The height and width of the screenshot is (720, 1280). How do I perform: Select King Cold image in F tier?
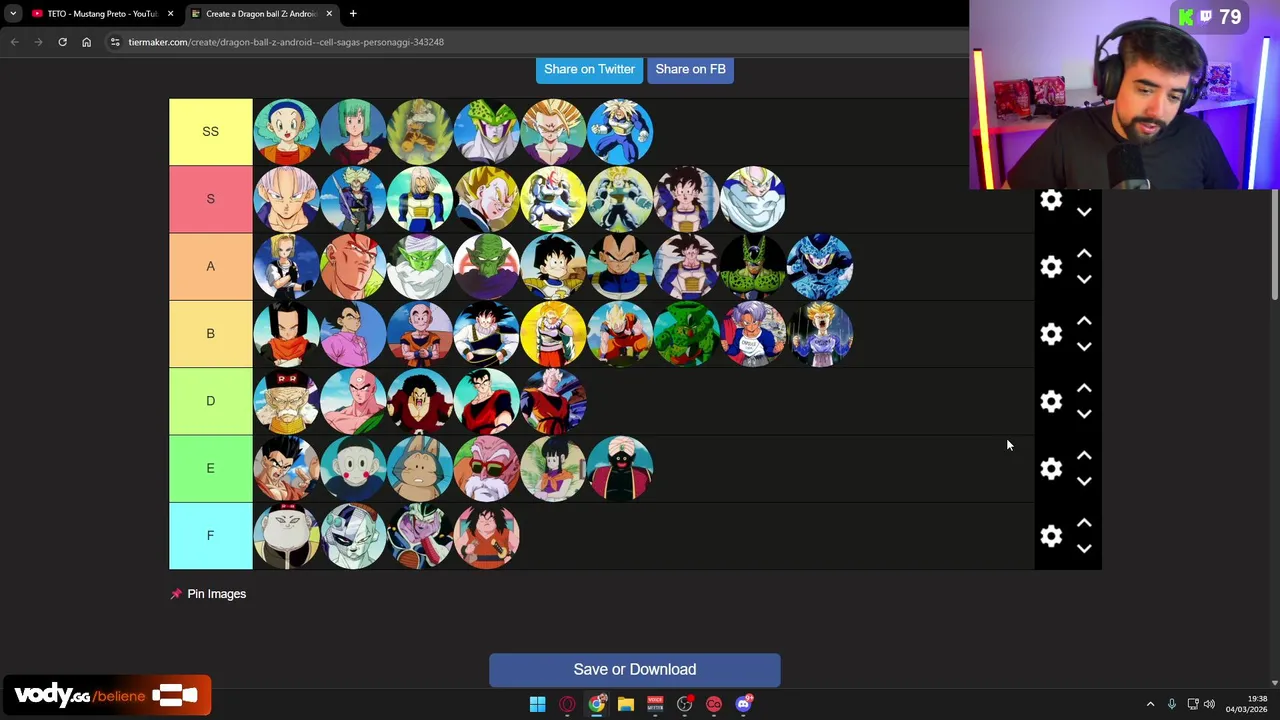(420, 536)
